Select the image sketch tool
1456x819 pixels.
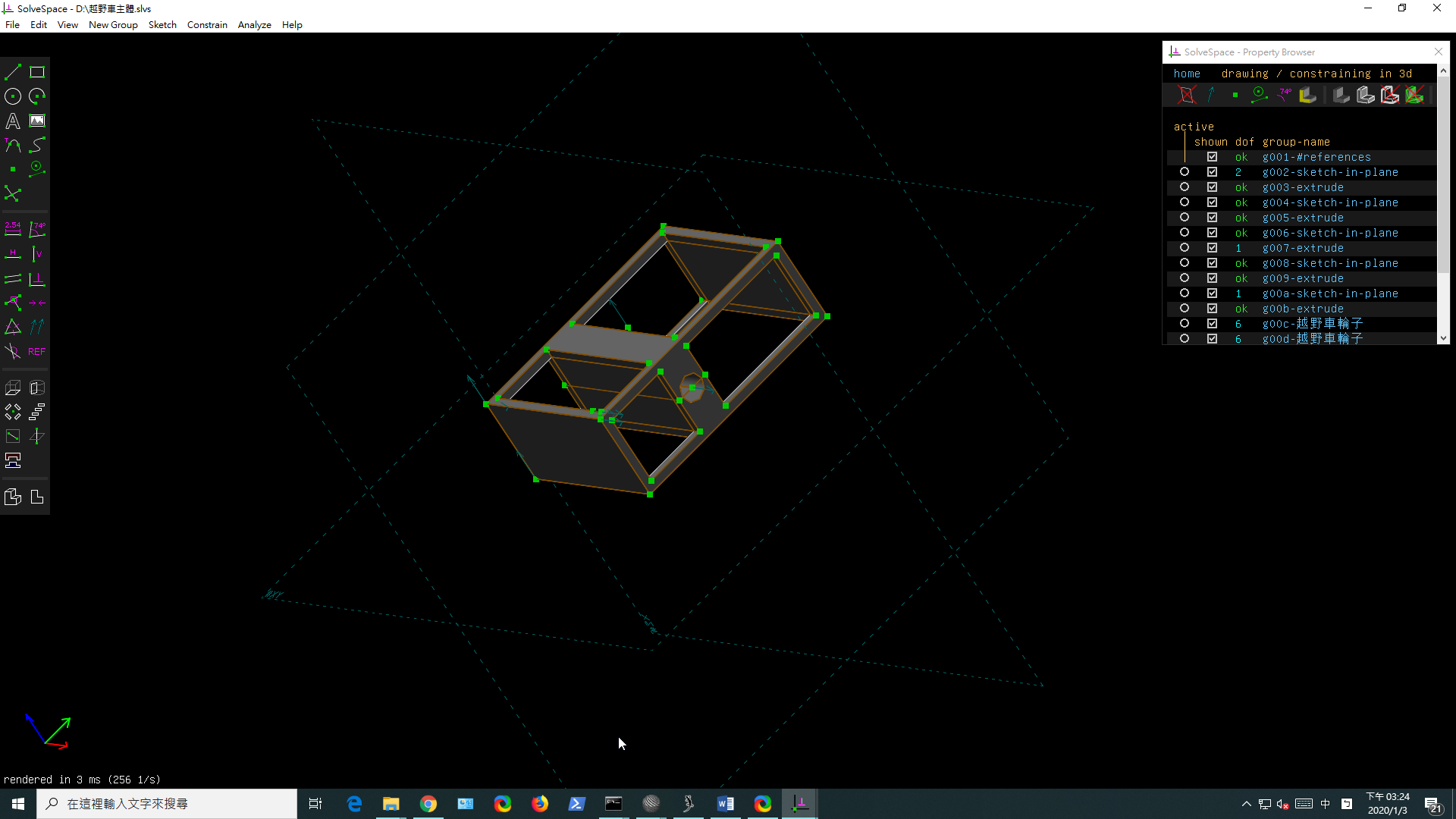37,121
